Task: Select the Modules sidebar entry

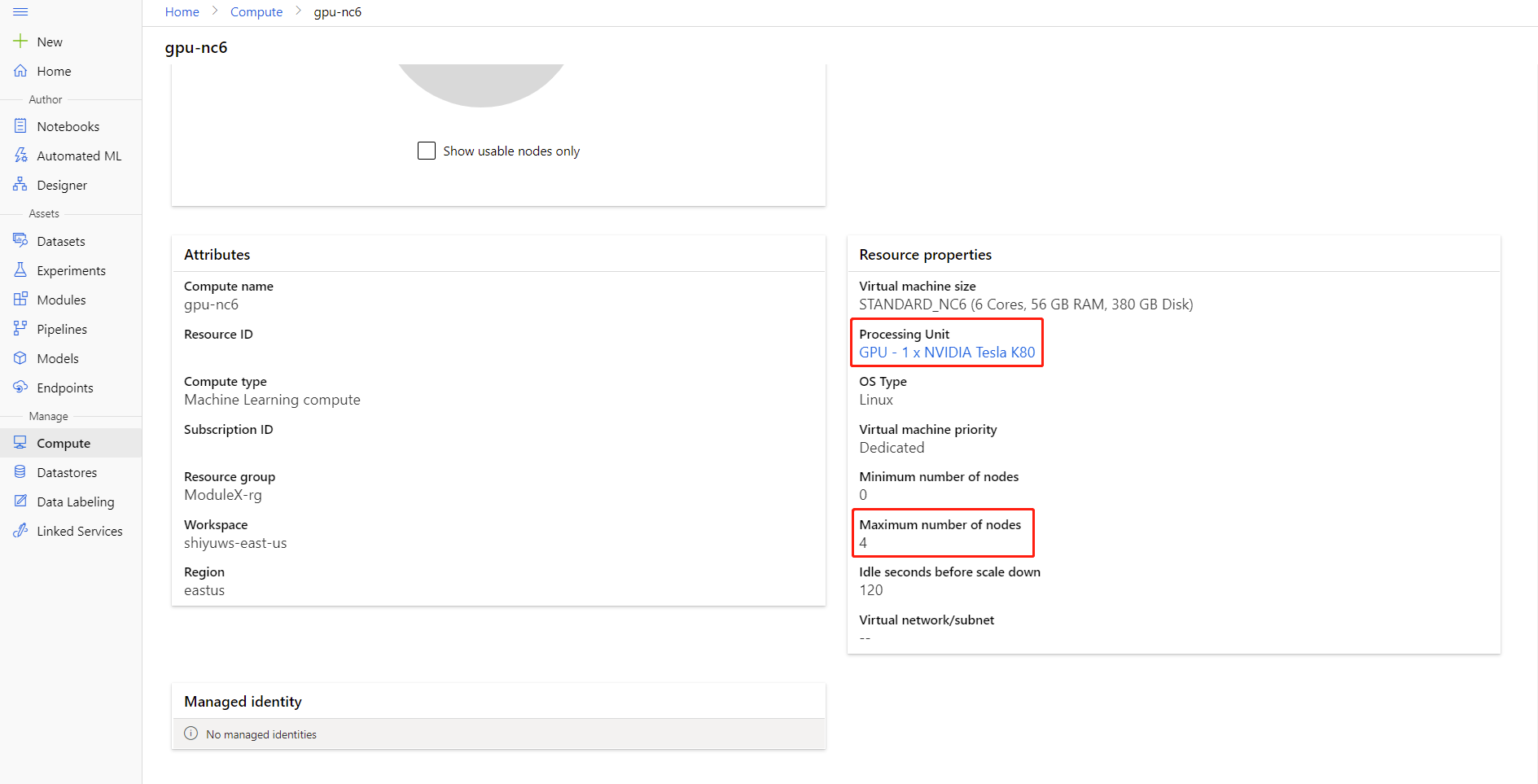Action: (20, 299)
